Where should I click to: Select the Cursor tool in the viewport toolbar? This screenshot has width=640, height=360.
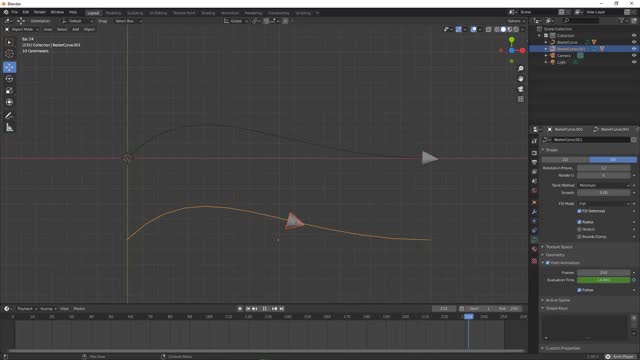[9, 54]
